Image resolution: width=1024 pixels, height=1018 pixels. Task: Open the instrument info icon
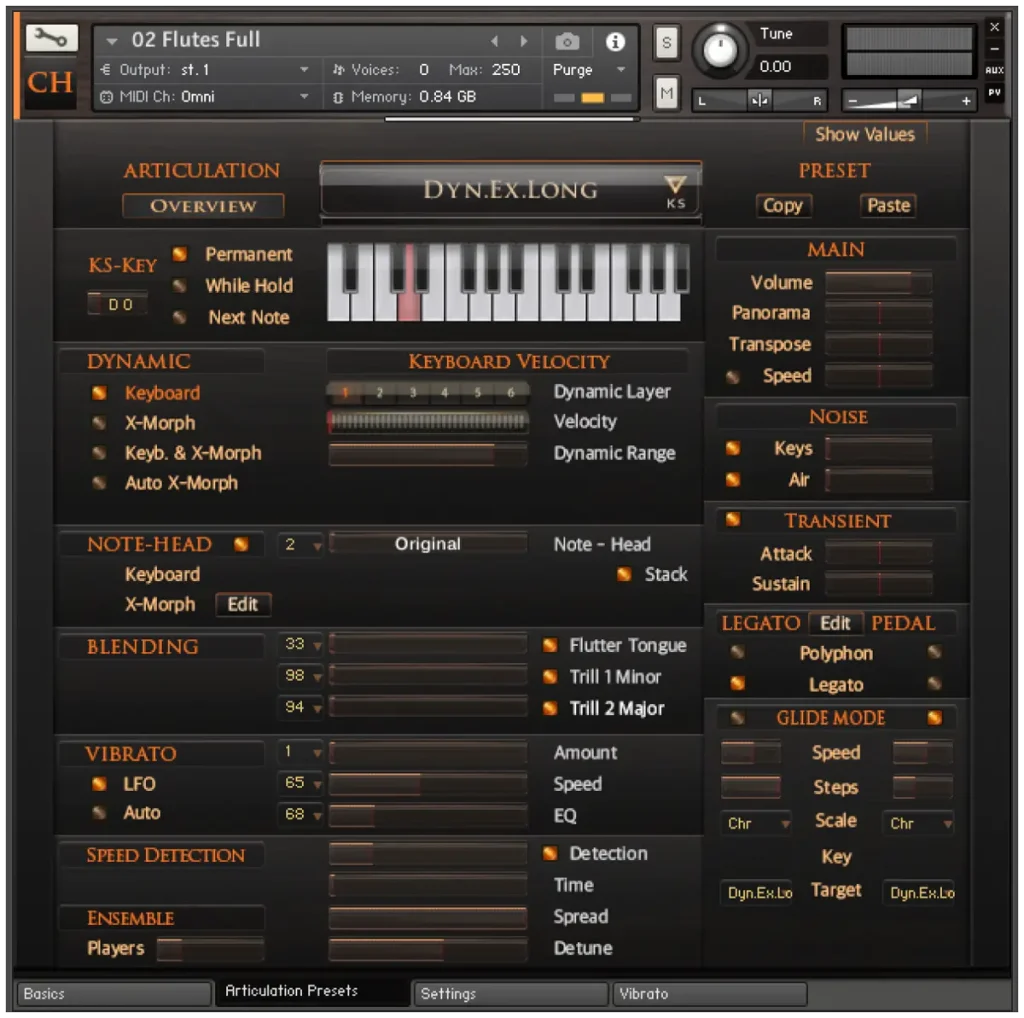pos(615,42)
